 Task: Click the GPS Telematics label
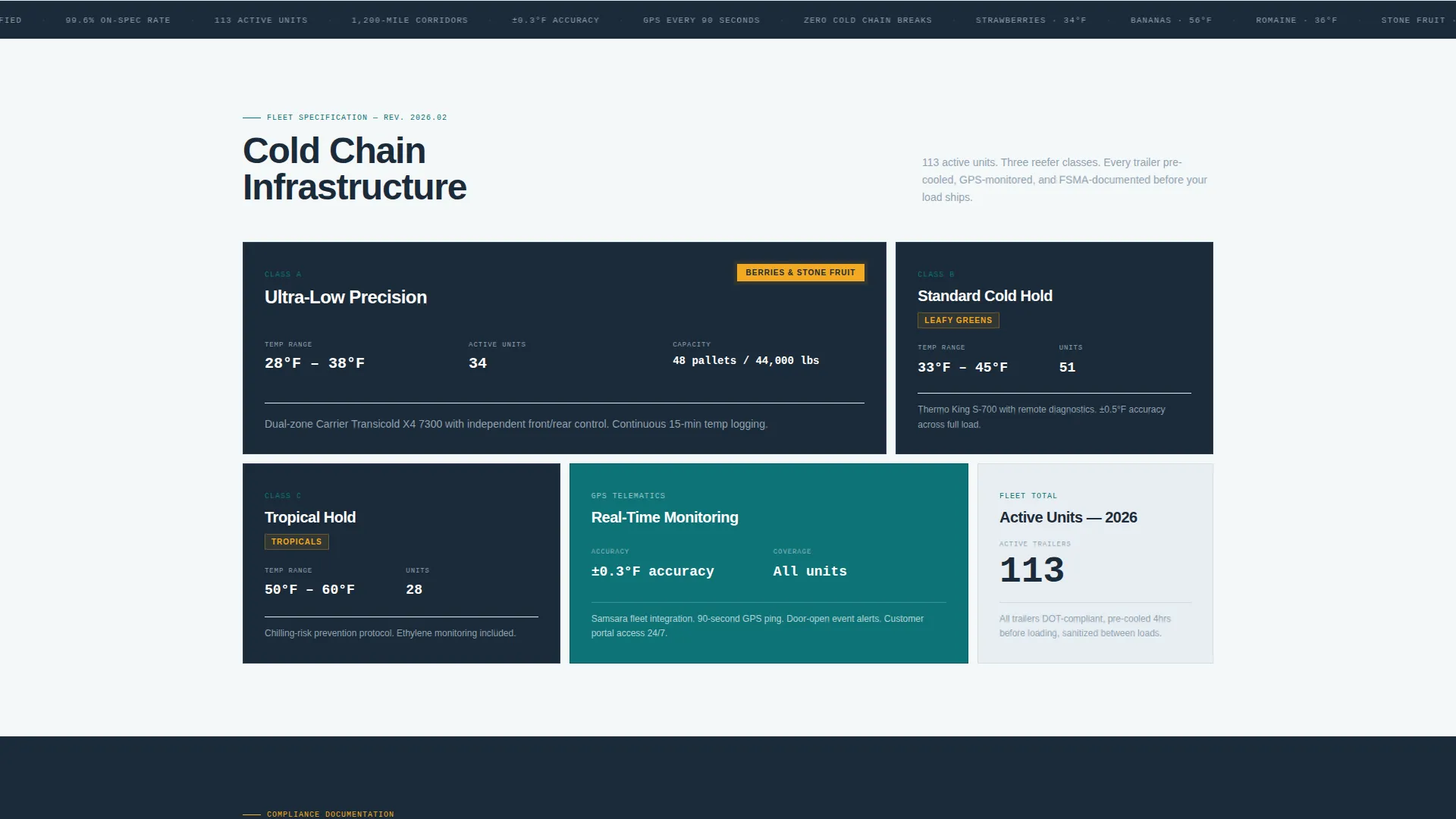pyautogui.click(x=628, y=496)
